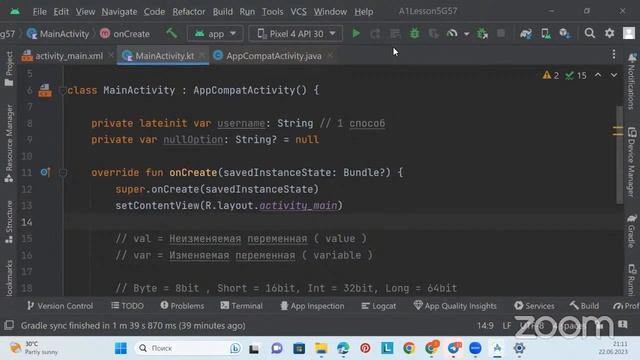Image resolution: width=640 pixels, height=360 pixels.
Task: Close the MainActivity.kt tab
Action: [x=202, y=56]
